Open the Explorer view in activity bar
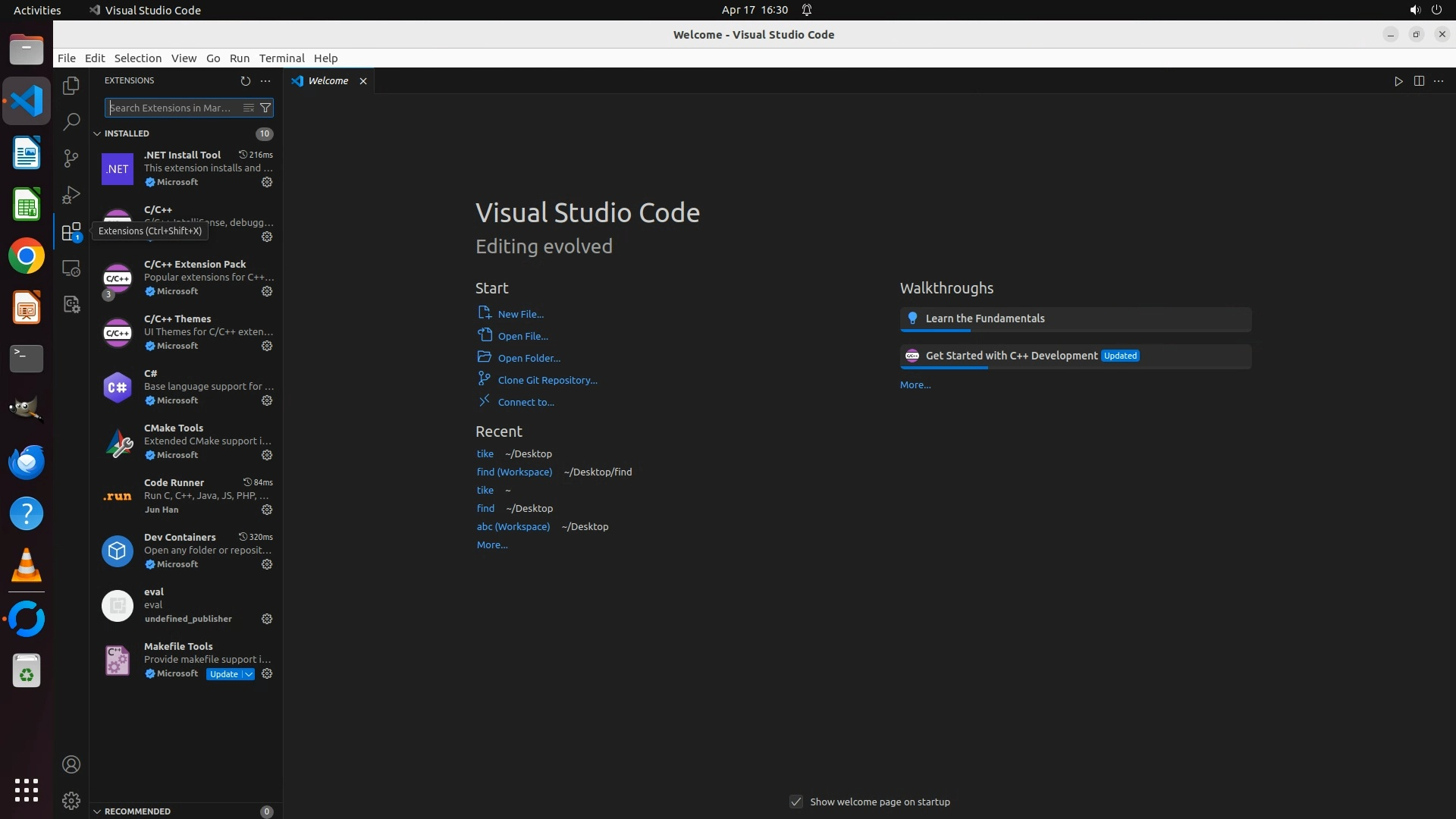1456x819 pixels. pos(71,86)
